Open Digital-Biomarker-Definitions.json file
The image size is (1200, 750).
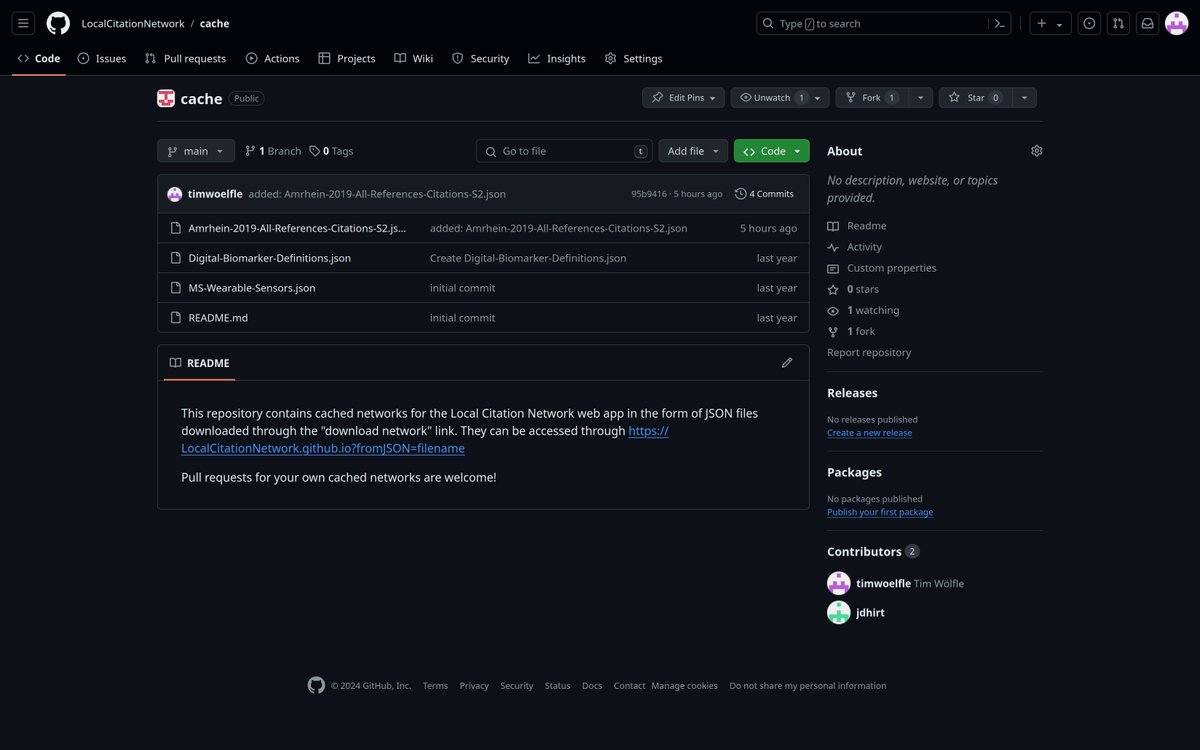pos(270,258)
